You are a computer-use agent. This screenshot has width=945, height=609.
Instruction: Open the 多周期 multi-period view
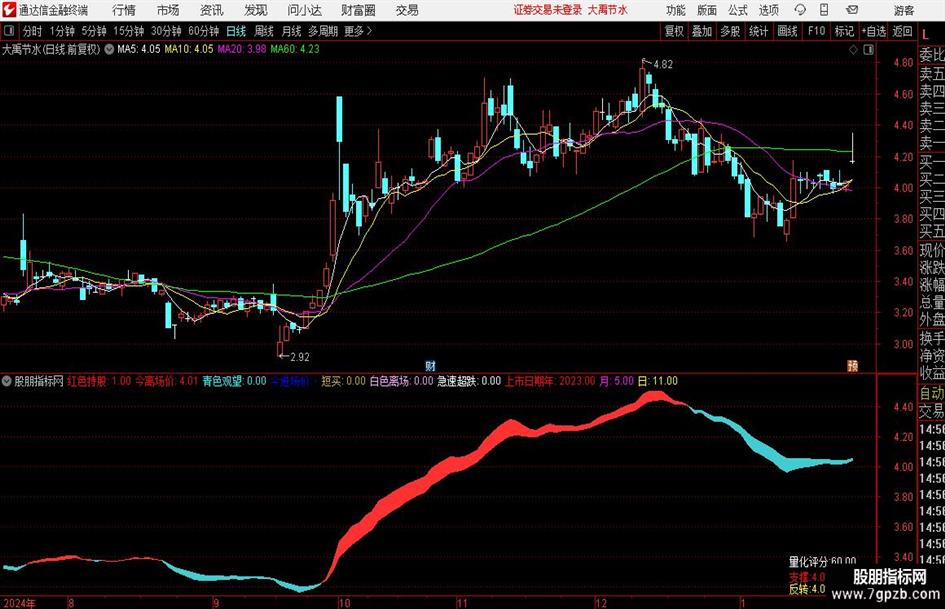(x=323, y=31)
